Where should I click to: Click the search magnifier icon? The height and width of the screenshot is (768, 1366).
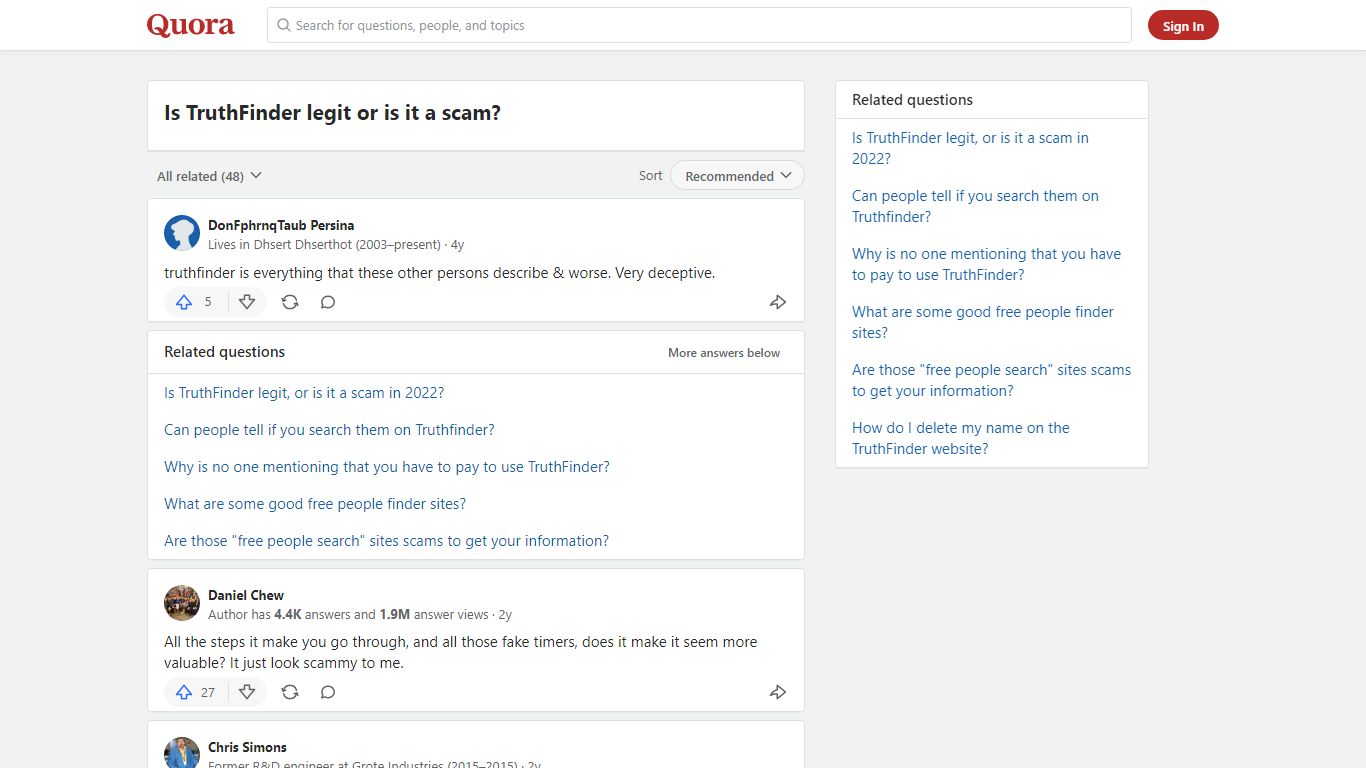pos(283,25)
